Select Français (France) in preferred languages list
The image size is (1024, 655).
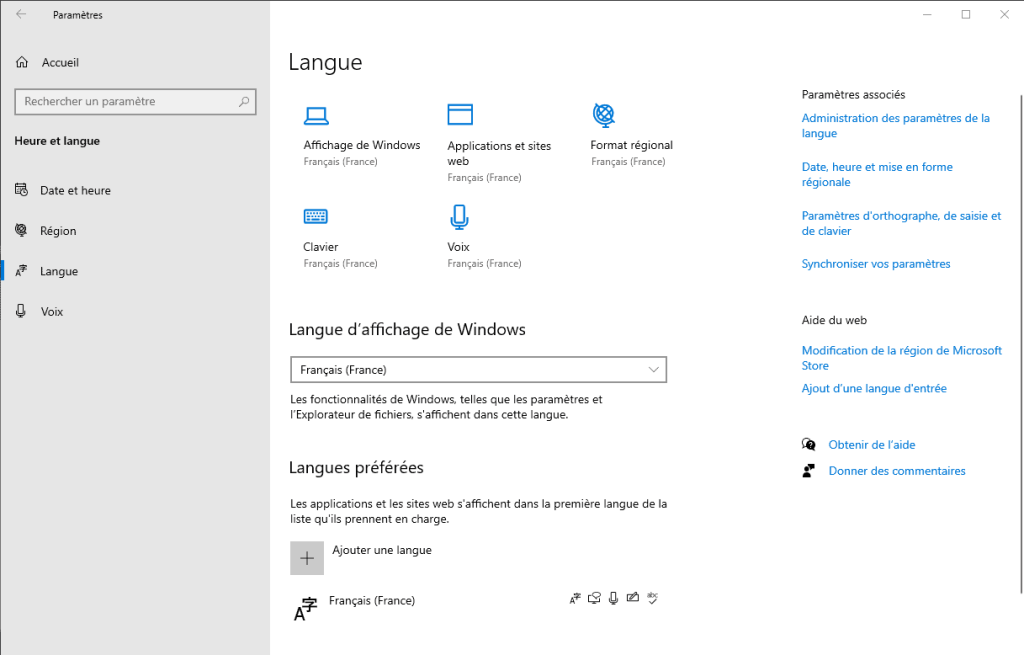point(371,601)
